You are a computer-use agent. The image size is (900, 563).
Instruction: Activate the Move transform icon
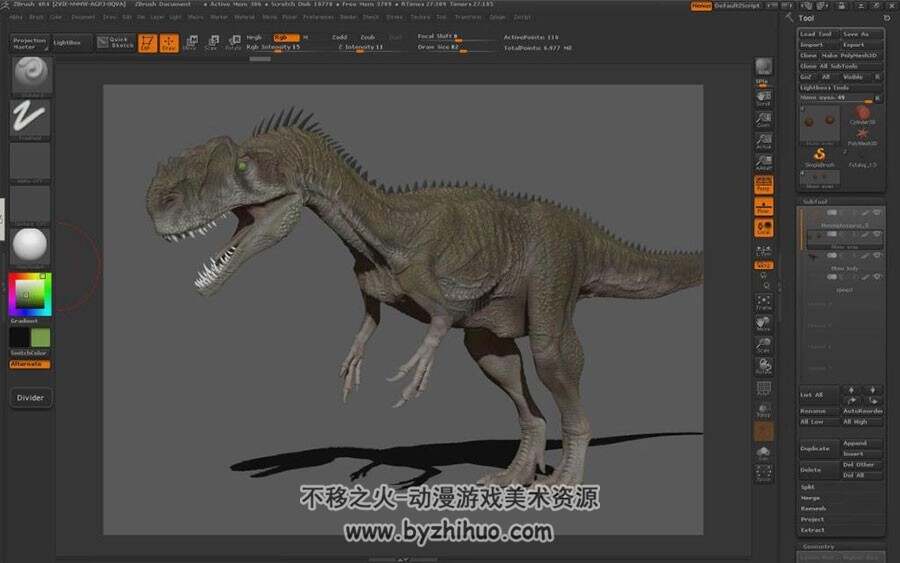coord(191,43)
